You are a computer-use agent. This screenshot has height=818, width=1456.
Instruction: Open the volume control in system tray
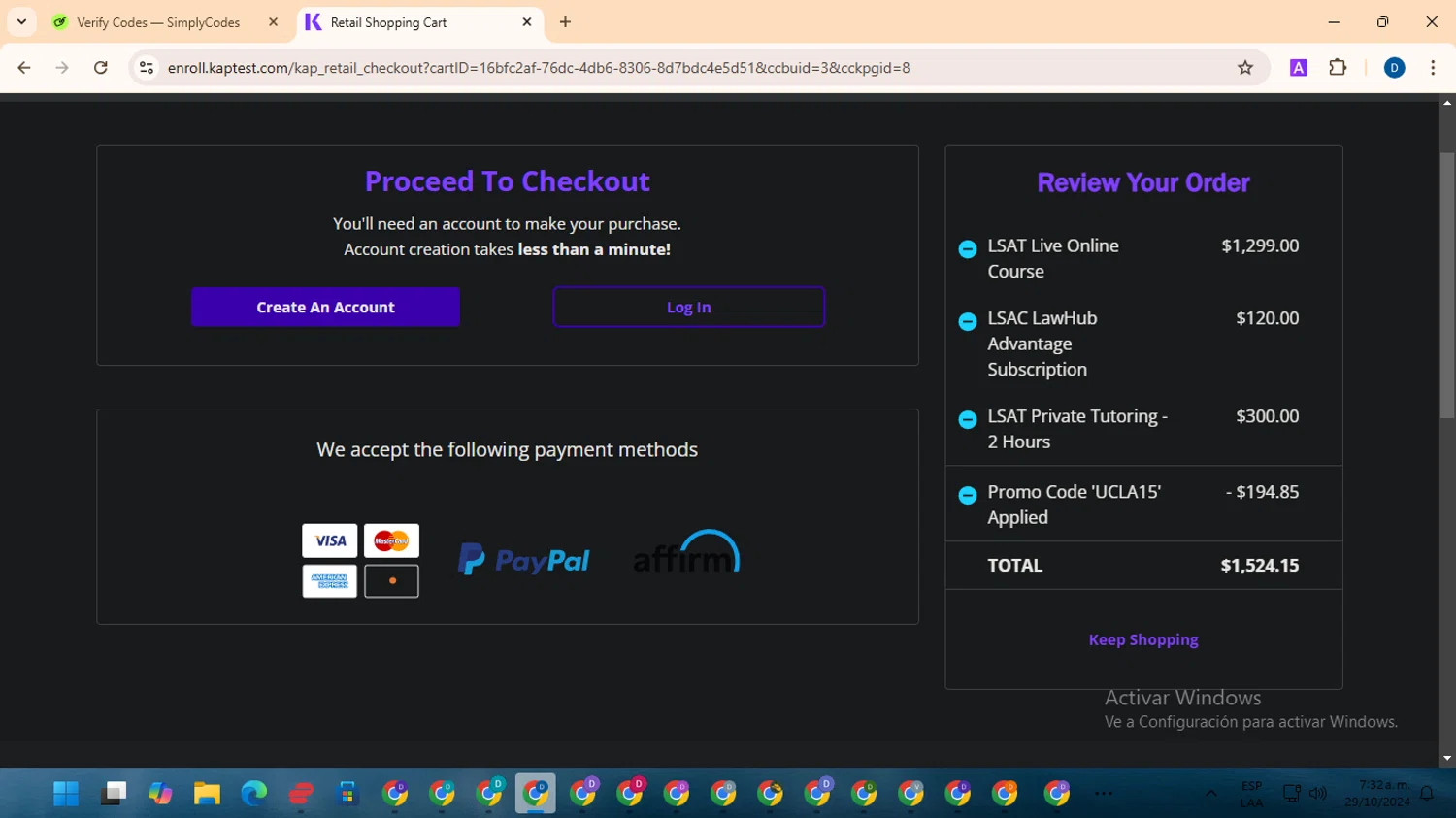pos(1318,794)
